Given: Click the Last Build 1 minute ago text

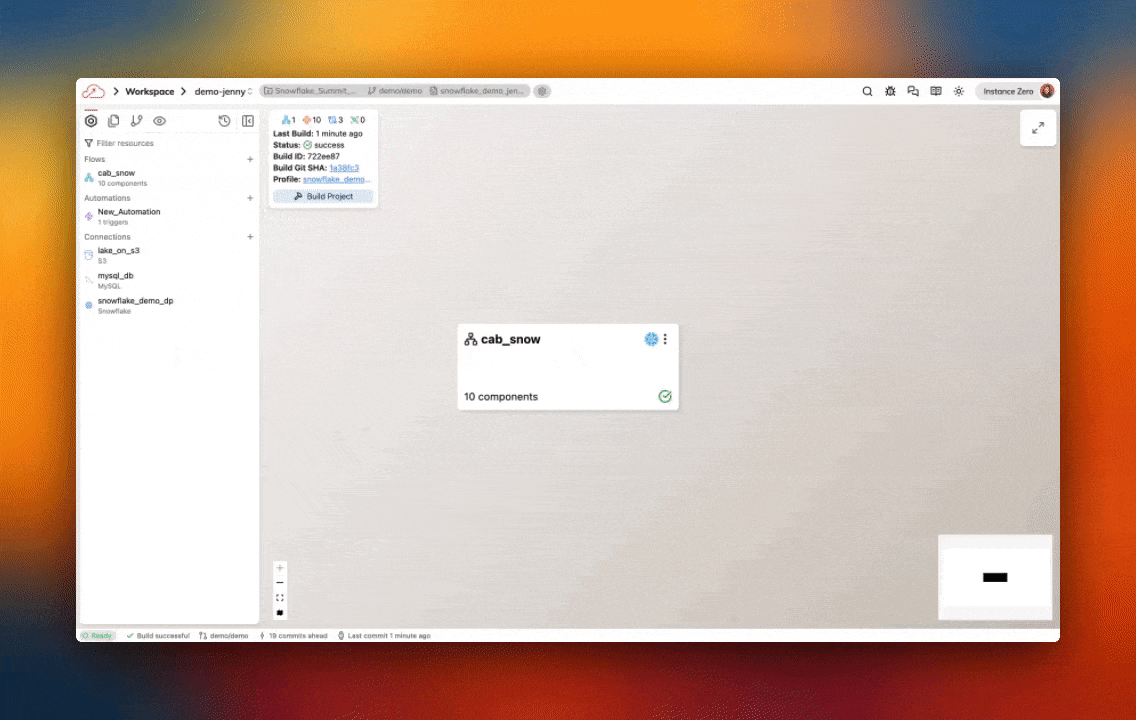Looking at the screenshot, I should (318, 134).
